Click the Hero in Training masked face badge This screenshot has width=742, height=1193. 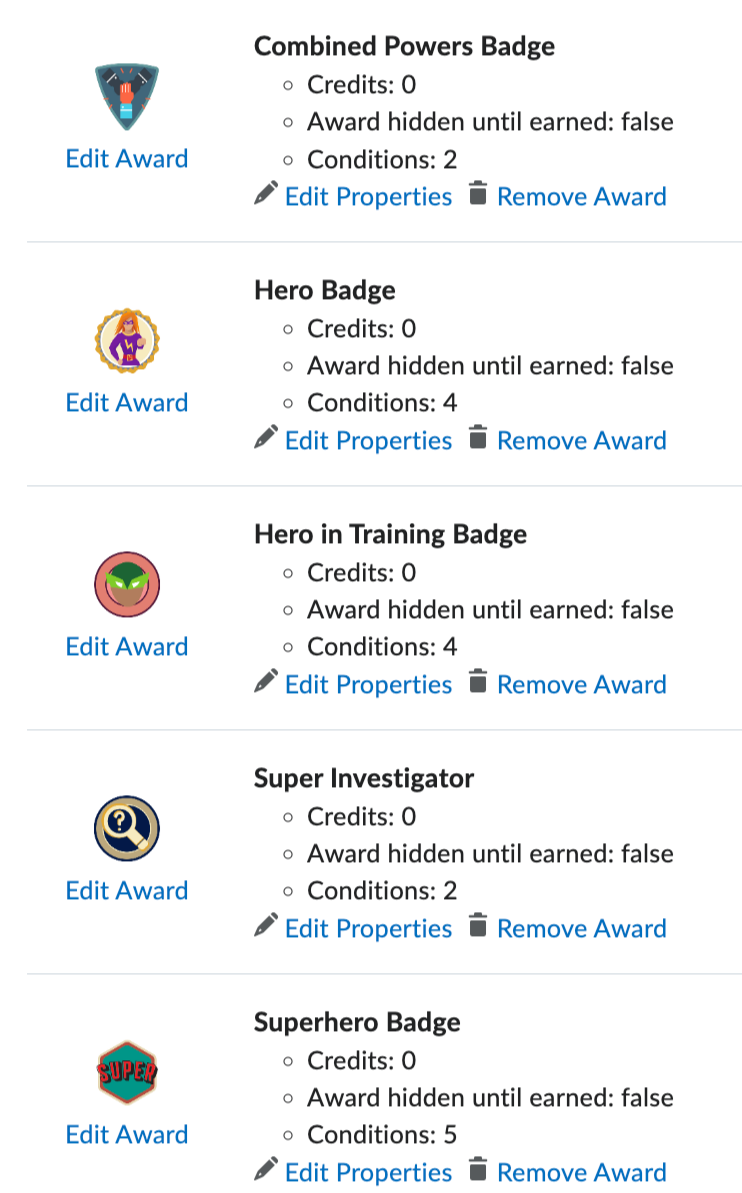coord(127,584)
